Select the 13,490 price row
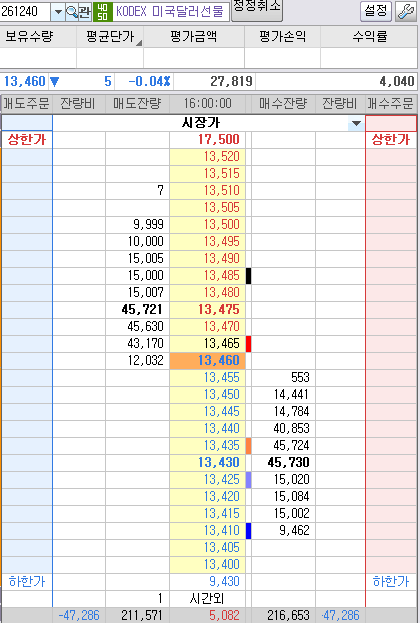 (x=207, y=259)
